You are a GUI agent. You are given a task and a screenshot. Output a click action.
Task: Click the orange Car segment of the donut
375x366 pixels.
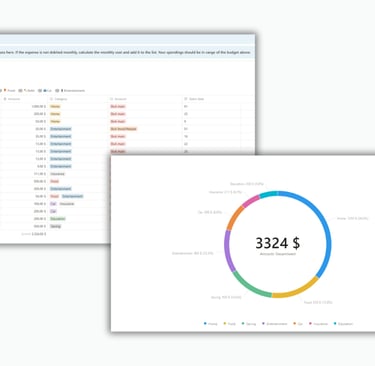[234, 217]
